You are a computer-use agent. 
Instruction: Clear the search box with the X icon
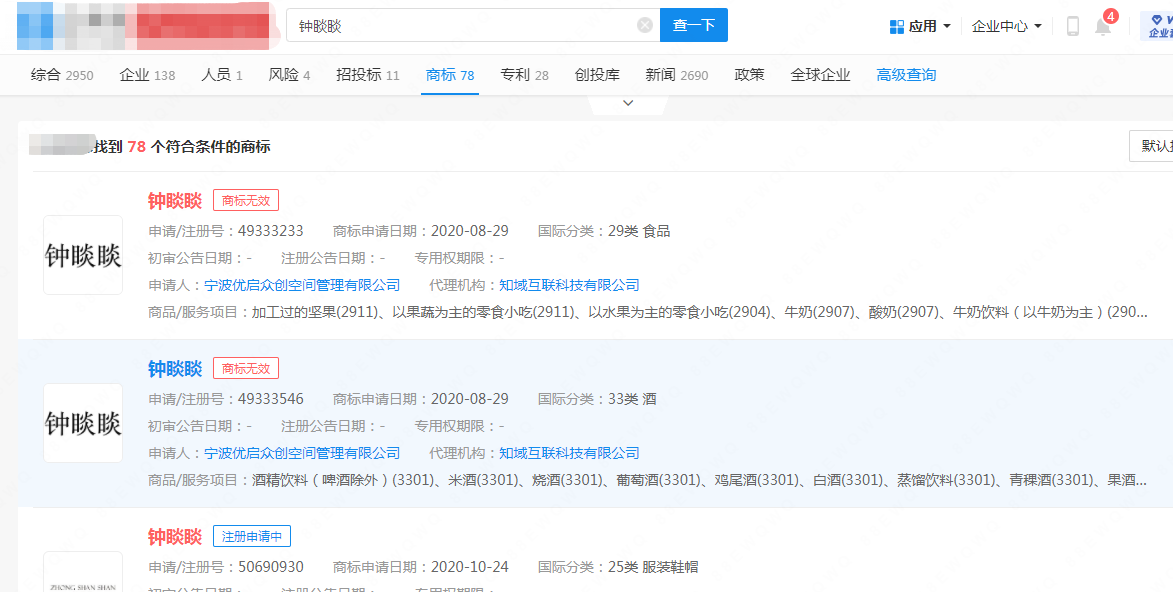point(645,25)
